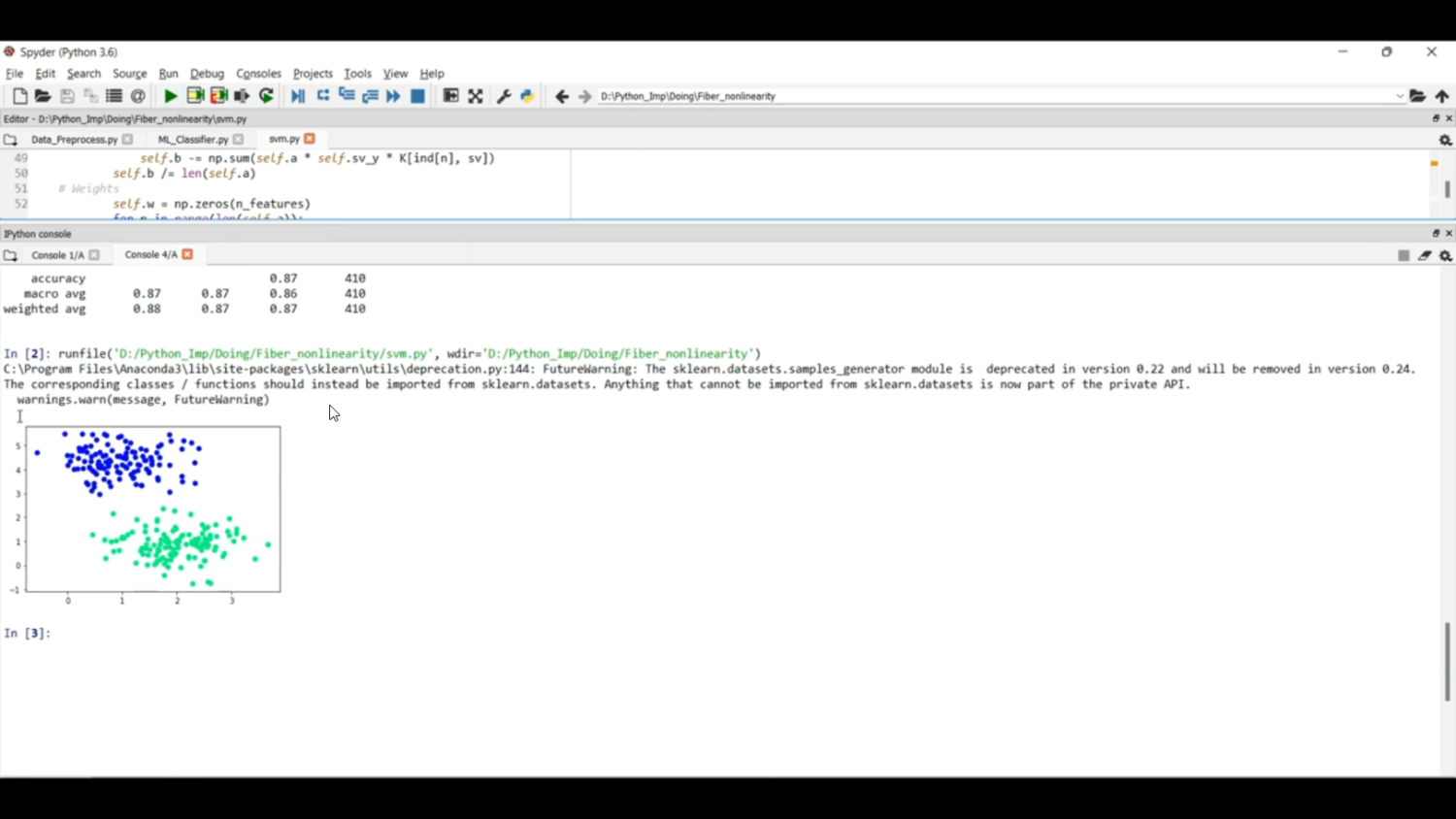Undock the Editor pane
The image size is (1456, 819).
point(1436,118)
